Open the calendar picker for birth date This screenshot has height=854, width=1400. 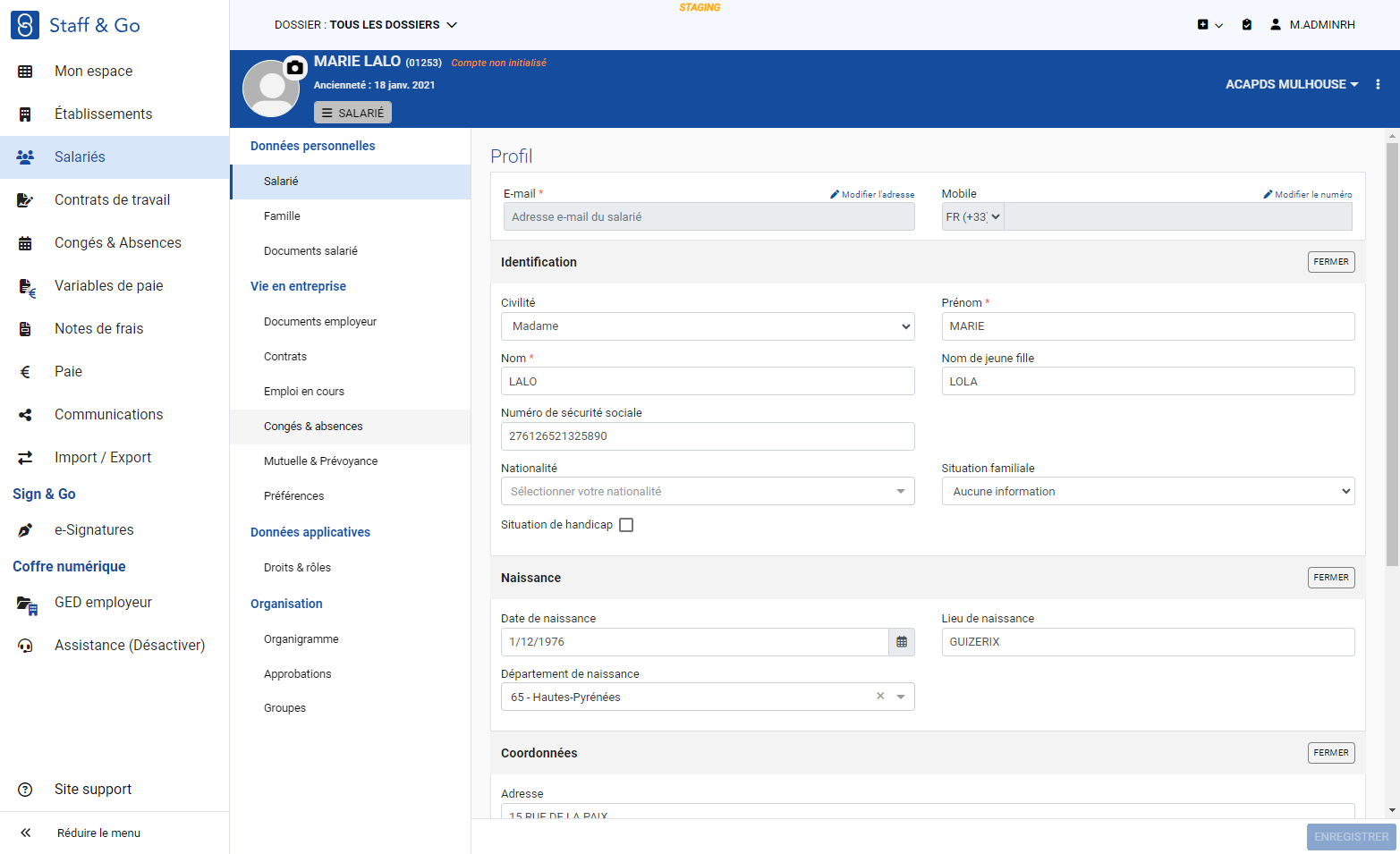pyautogui.click(x=902, y=642)
